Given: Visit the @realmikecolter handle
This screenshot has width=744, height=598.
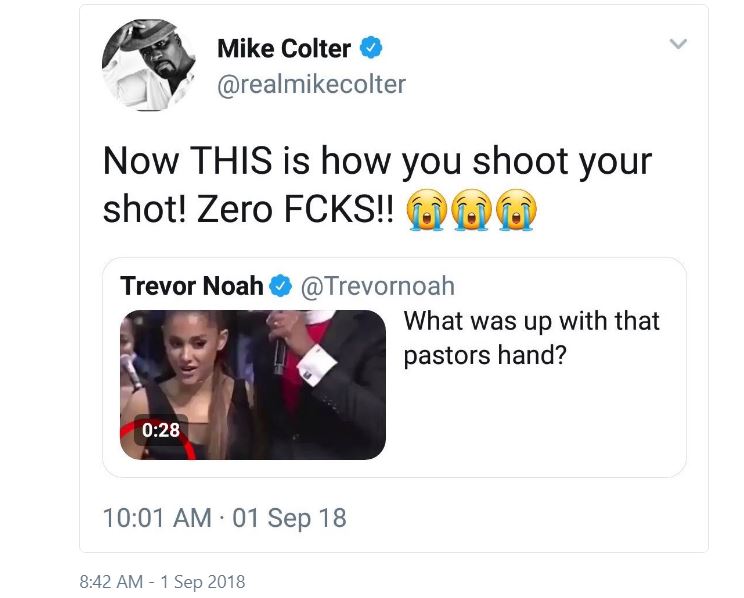Looking at the screenshot, I should [x=311, y=84].
